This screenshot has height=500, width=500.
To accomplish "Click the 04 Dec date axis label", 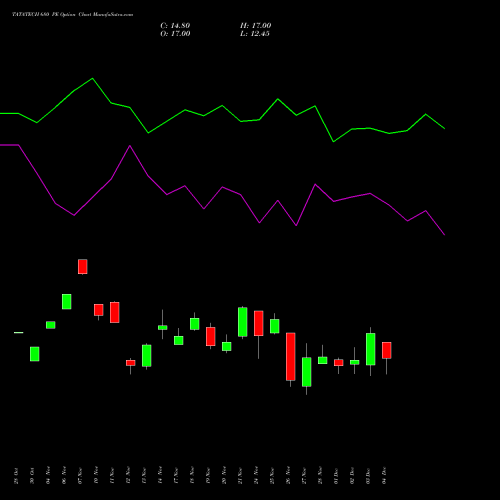I will click(x=384, y=476).
